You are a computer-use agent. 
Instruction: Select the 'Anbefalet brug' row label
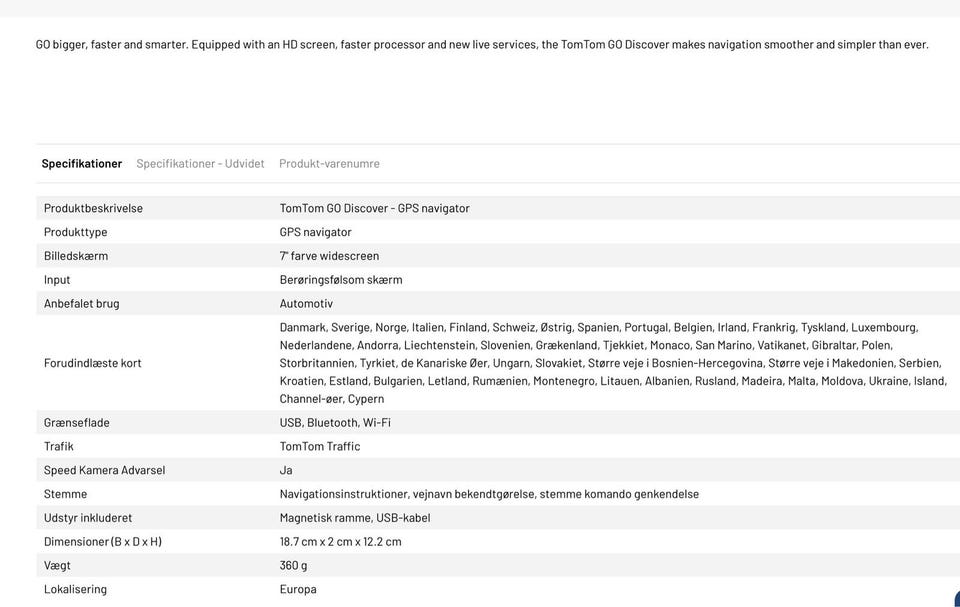[81, 304]
